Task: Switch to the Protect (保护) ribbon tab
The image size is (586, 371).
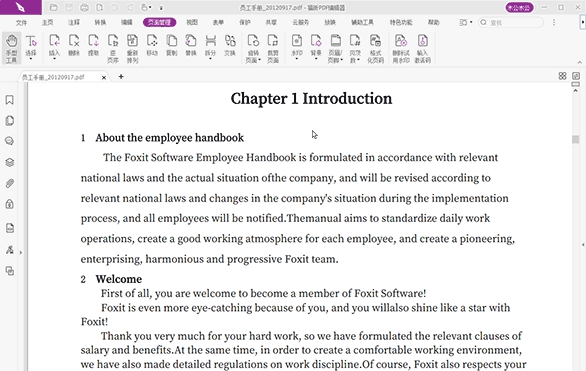Action: click(245, 22)
